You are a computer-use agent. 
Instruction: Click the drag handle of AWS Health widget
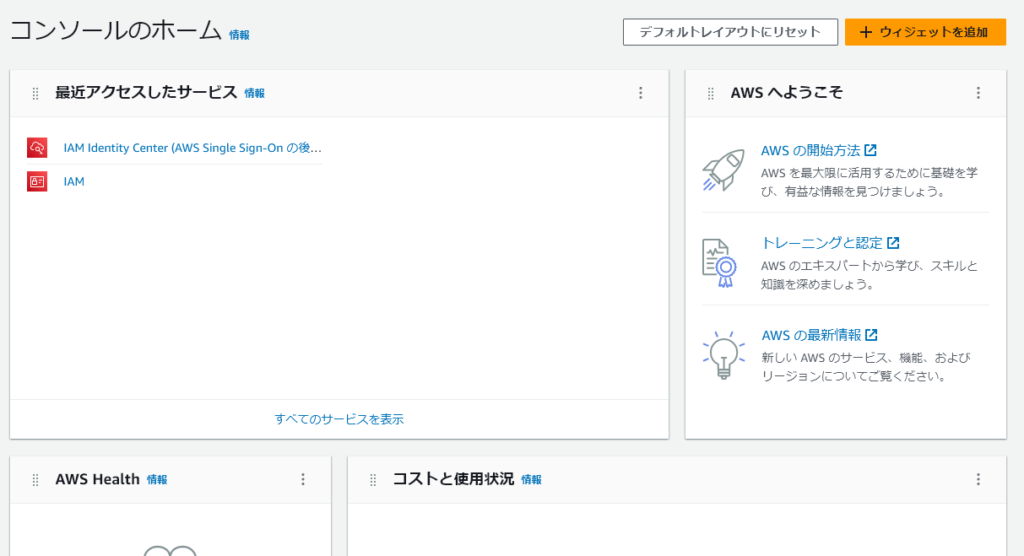coord(35,480)
